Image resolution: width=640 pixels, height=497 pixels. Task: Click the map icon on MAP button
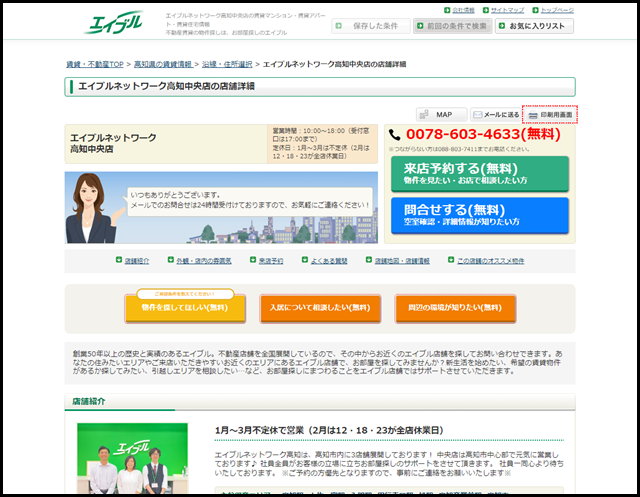coord(424,115)
